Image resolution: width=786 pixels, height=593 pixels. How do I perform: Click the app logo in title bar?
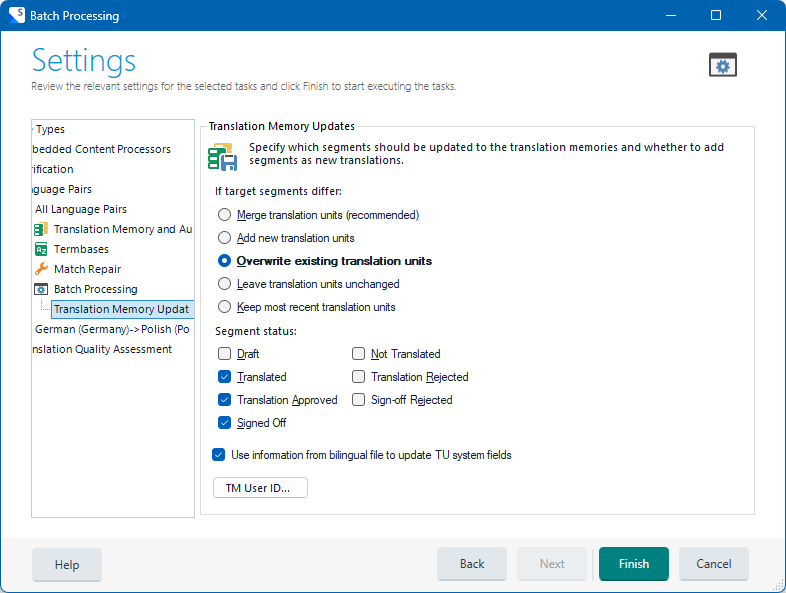15,15
